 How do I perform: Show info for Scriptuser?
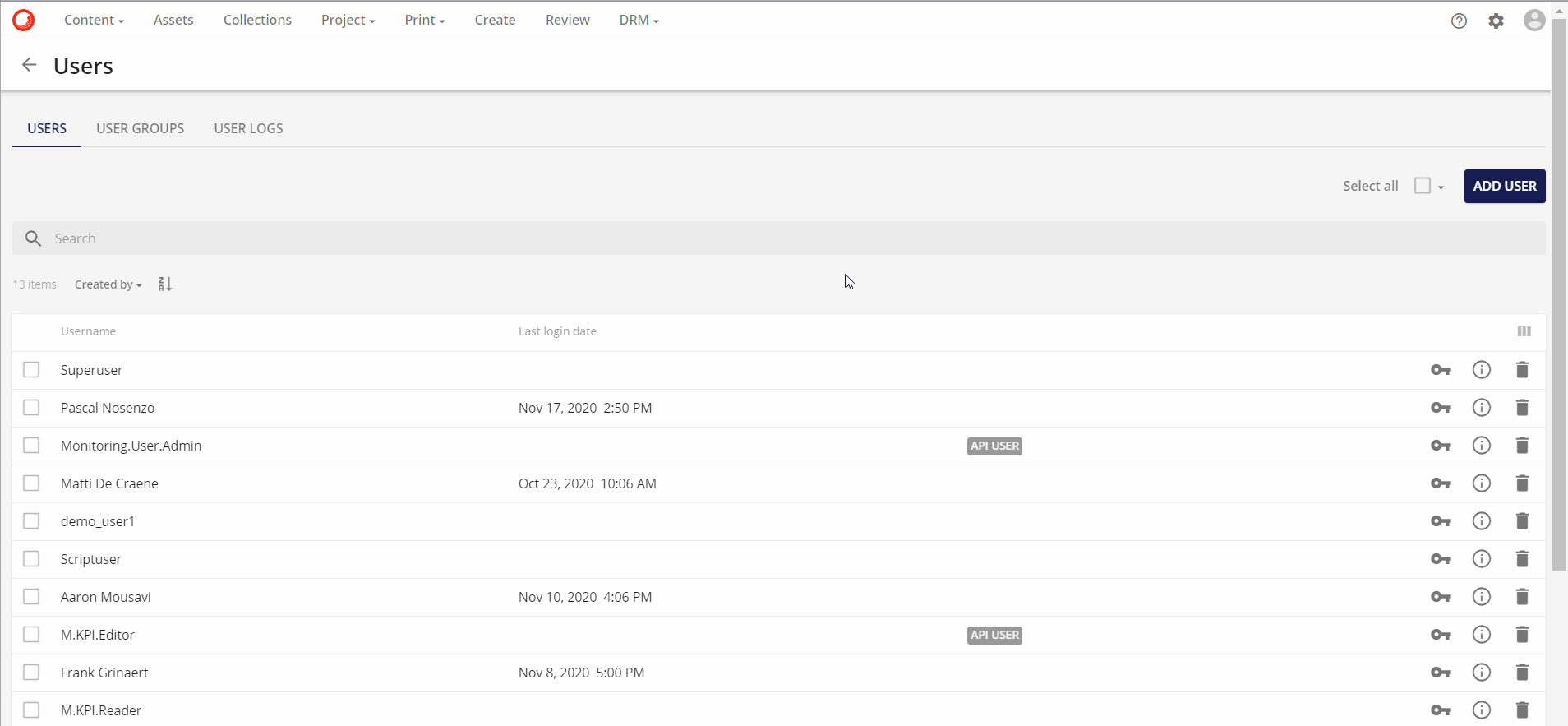point(1482,559)
